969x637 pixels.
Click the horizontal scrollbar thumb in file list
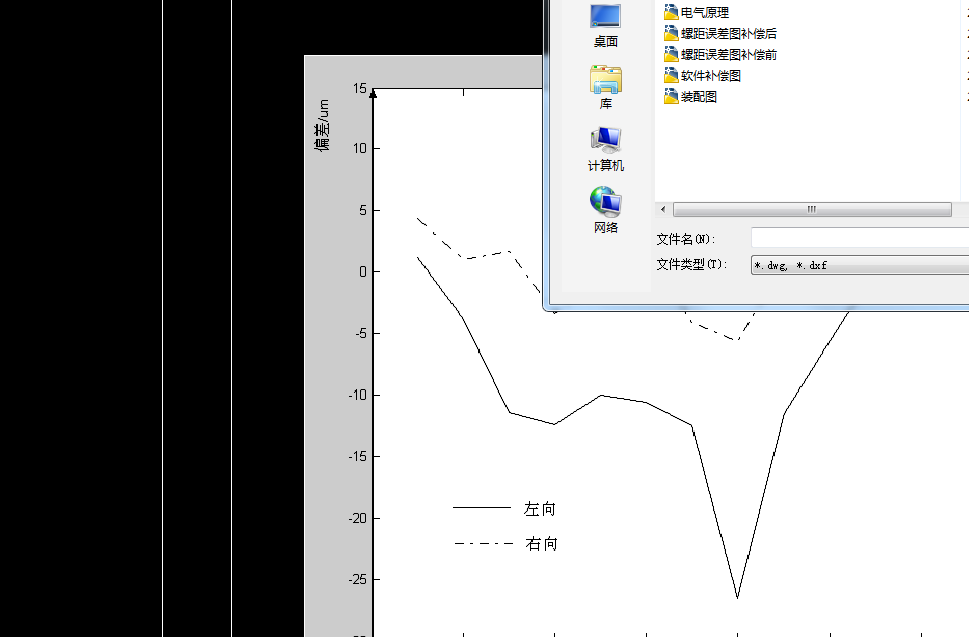pyautogui.click(x=812, y=209)
